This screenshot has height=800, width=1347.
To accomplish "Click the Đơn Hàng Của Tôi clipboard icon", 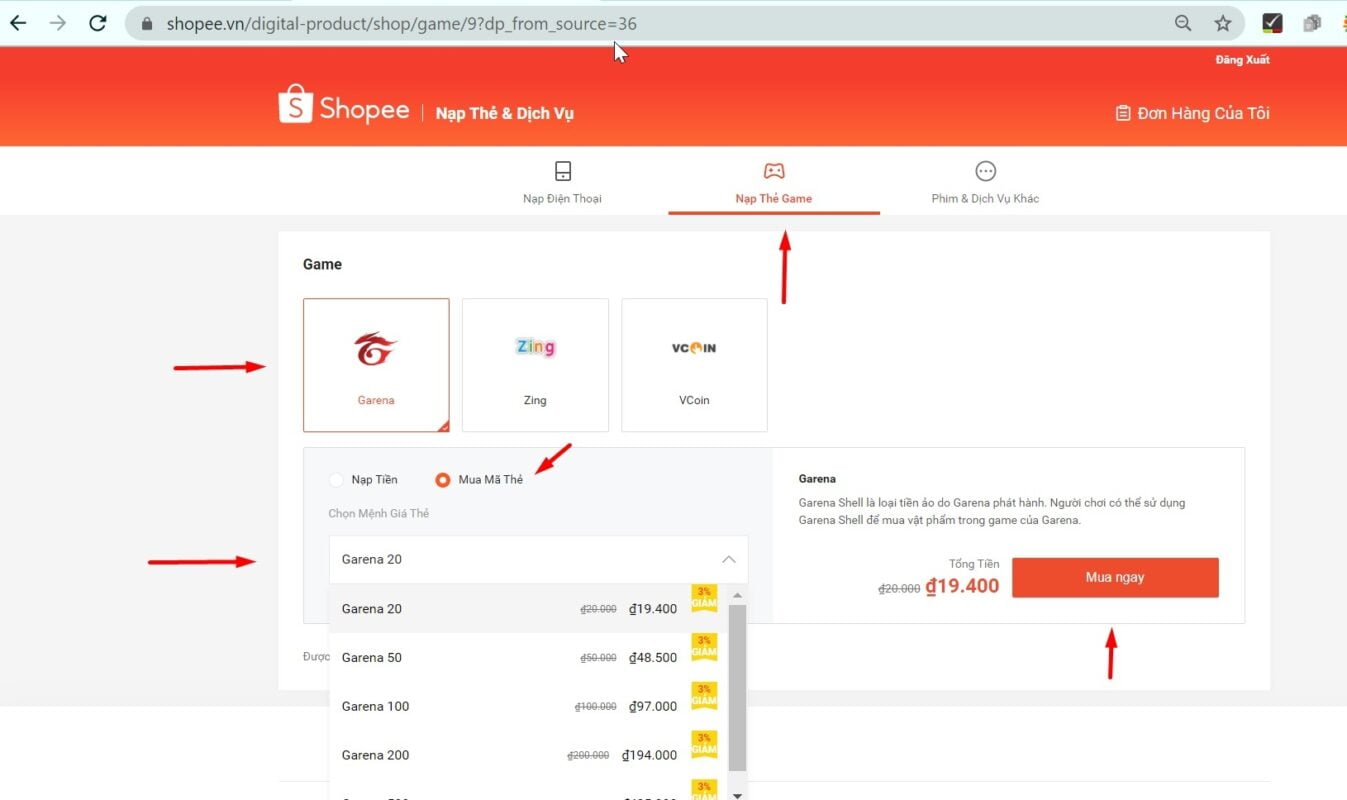I will [1123, 113].
